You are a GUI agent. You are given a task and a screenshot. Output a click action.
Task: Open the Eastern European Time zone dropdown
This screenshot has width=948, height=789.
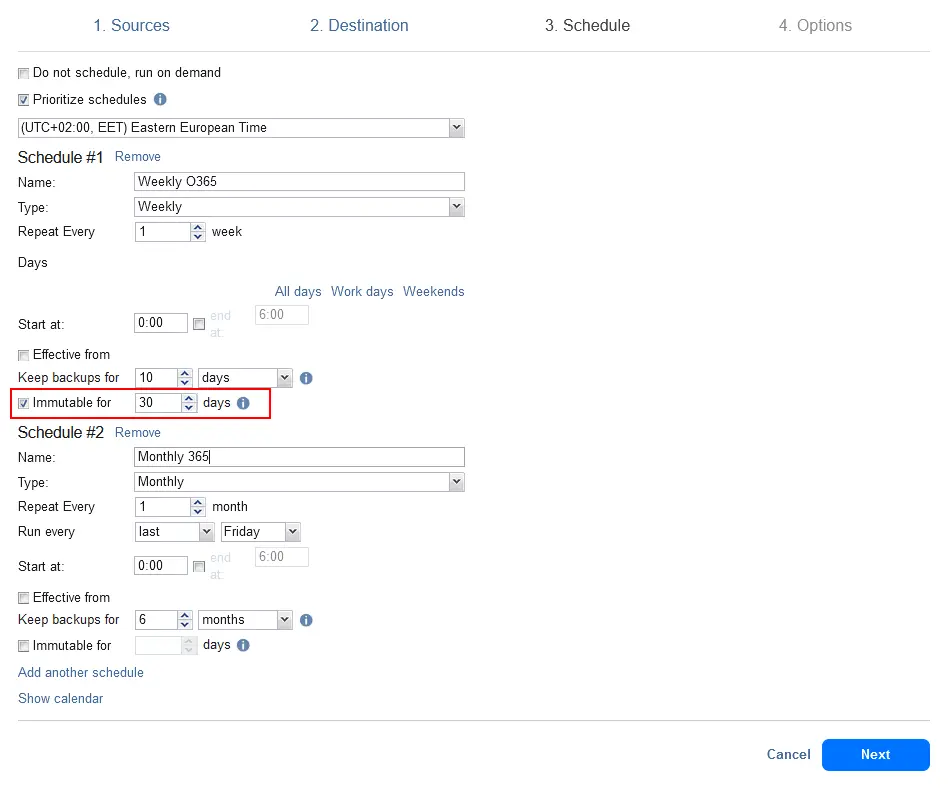click(x=456, y=128)
